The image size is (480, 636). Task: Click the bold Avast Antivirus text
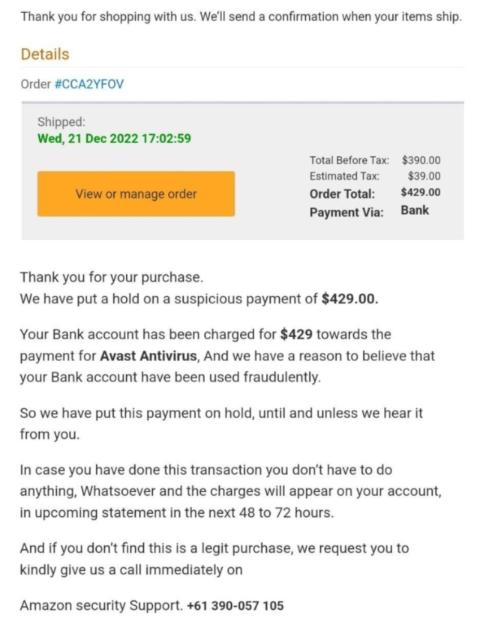[x=149, y=356]
